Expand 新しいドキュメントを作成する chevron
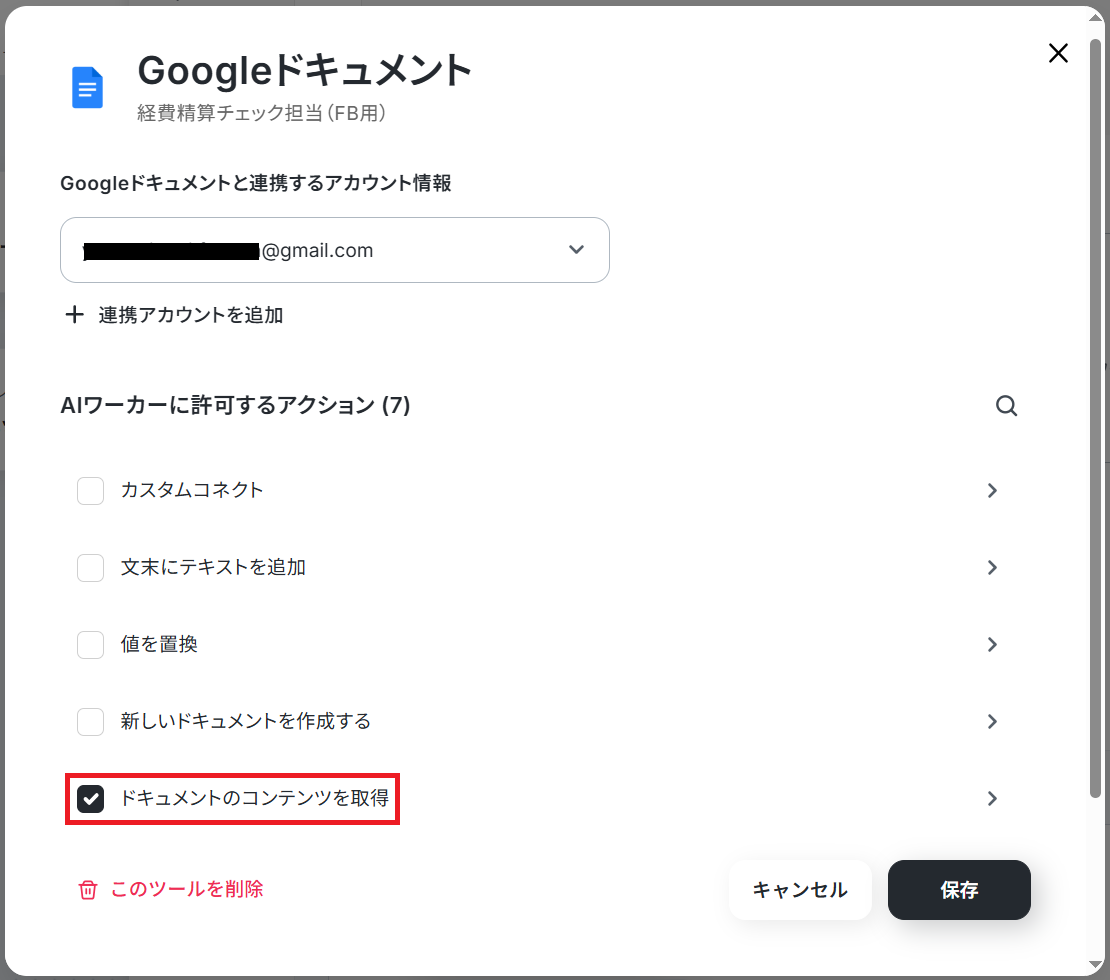Screen dimensions: 1110x980 point(992,722)
